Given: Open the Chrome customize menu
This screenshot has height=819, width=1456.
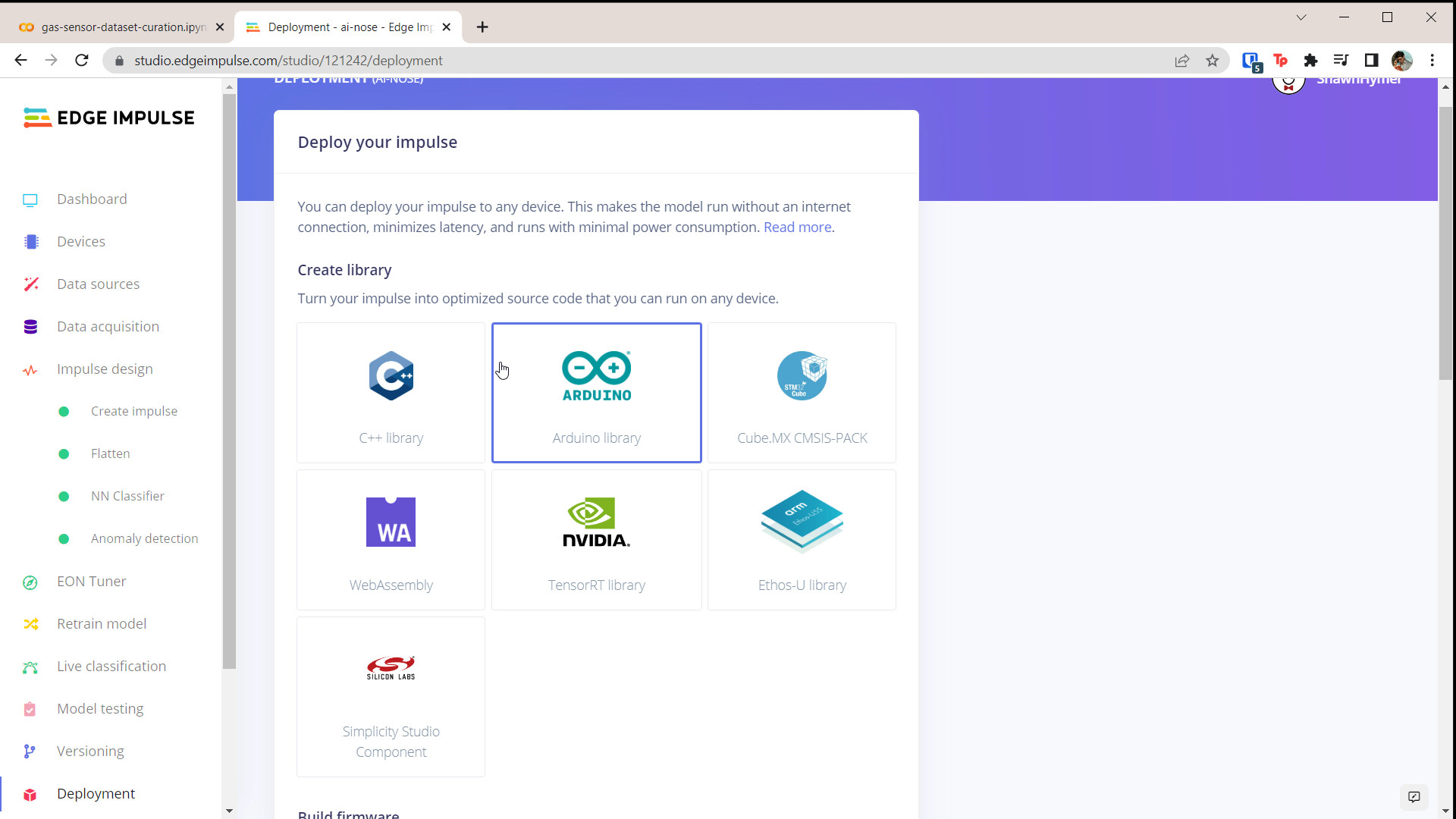Looking at the screenshot, I should tap(1433, 61).
